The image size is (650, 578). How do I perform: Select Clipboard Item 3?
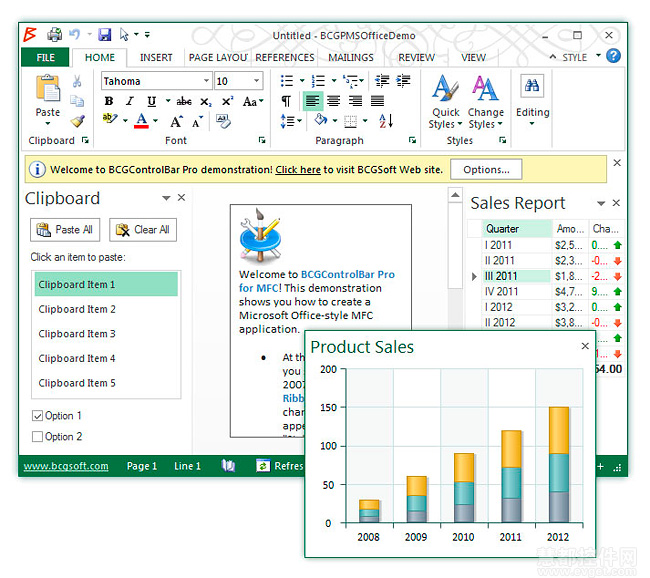coord(106,334)
